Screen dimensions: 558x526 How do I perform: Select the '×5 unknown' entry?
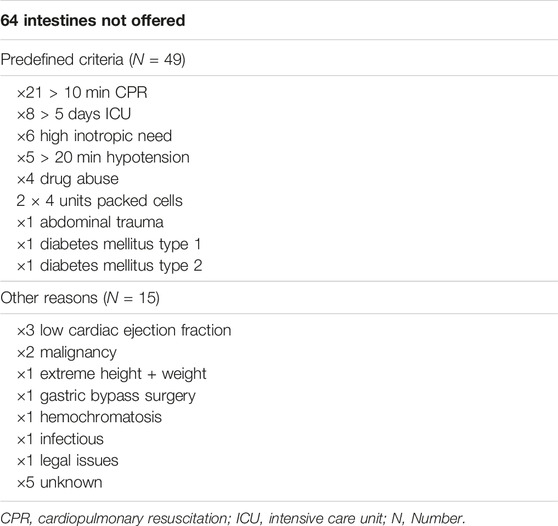(x=59, y=483)
